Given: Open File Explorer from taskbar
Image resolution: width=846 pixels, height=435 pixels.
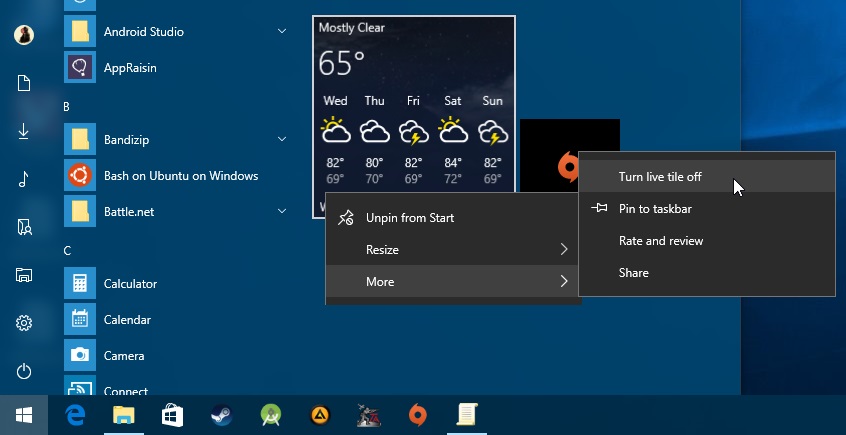Looking at the screenshot, I should [124, 415].
